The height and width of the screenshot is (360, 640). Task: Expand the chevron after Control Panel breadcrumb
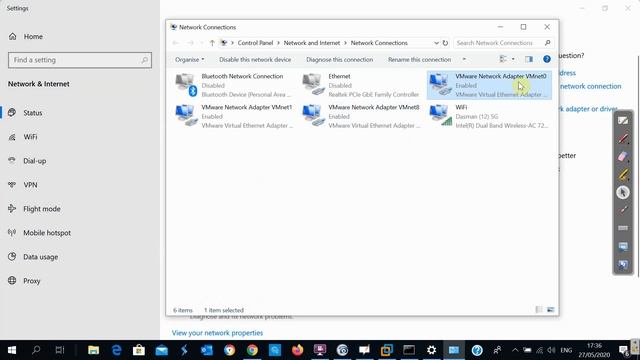pos(279,43)
